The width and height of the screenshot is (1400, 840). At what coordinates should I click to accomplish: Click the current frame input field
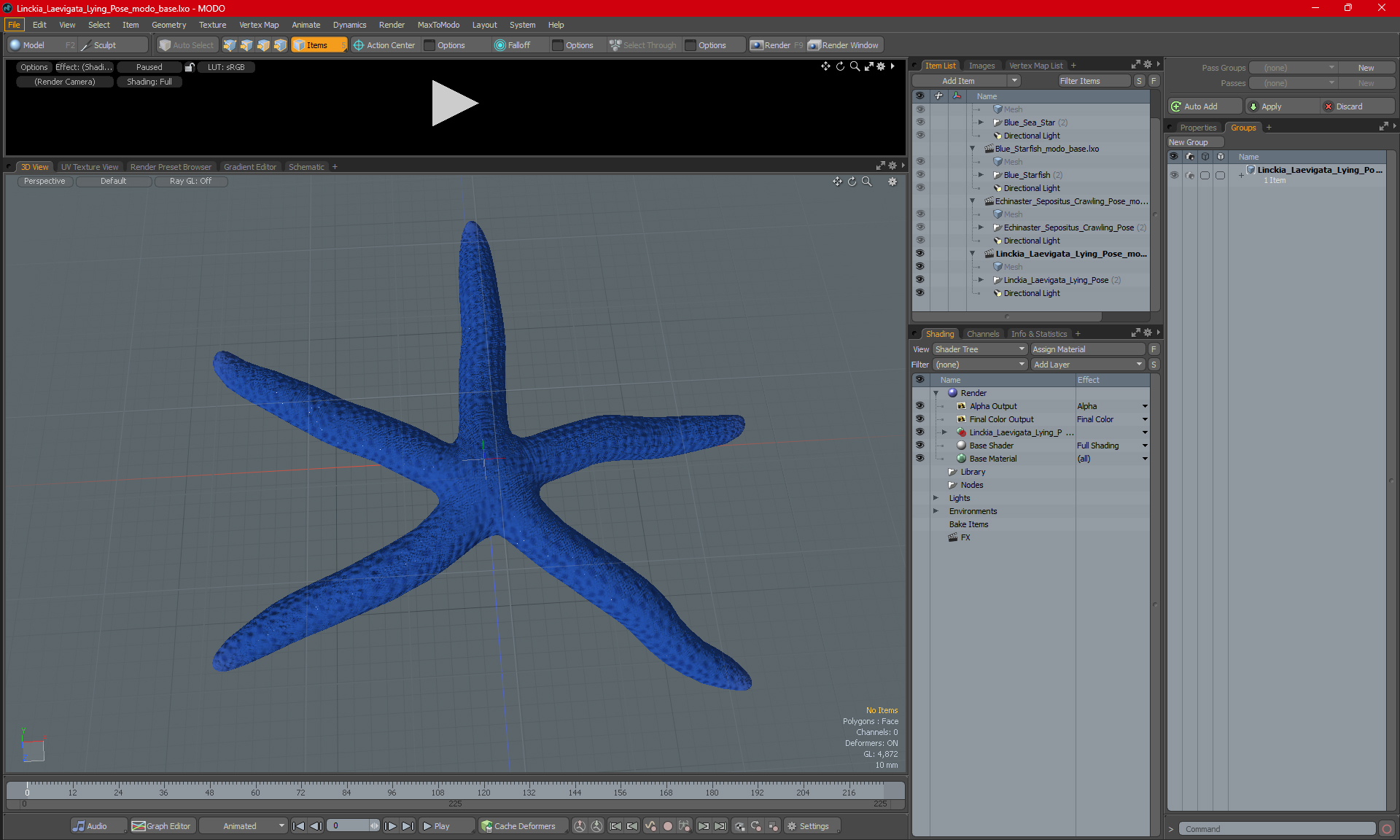click(349, 826)
